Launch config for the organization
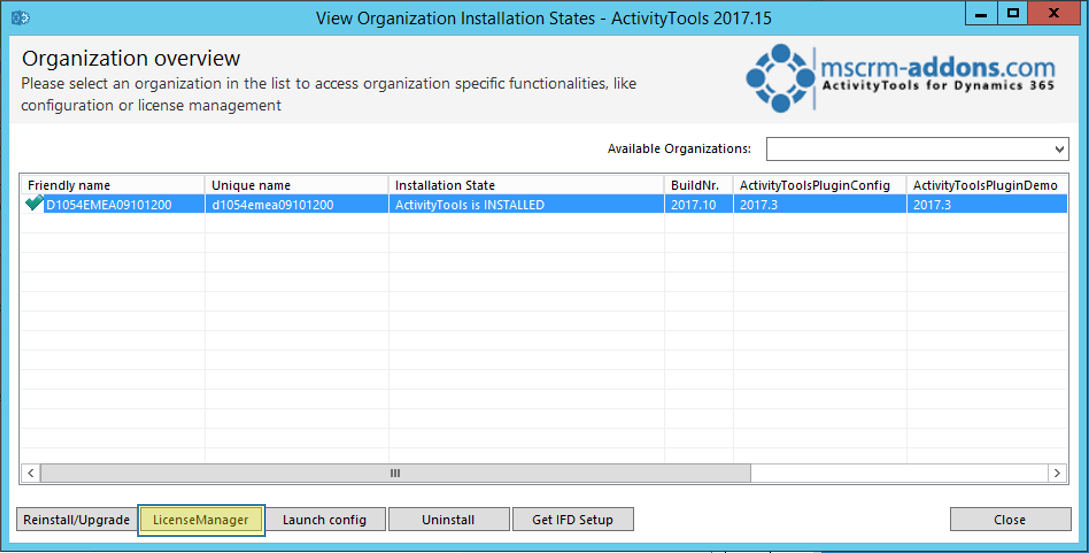Image resolution: width=1089 pixels, height=553 pixels. (x=324, y=520)
